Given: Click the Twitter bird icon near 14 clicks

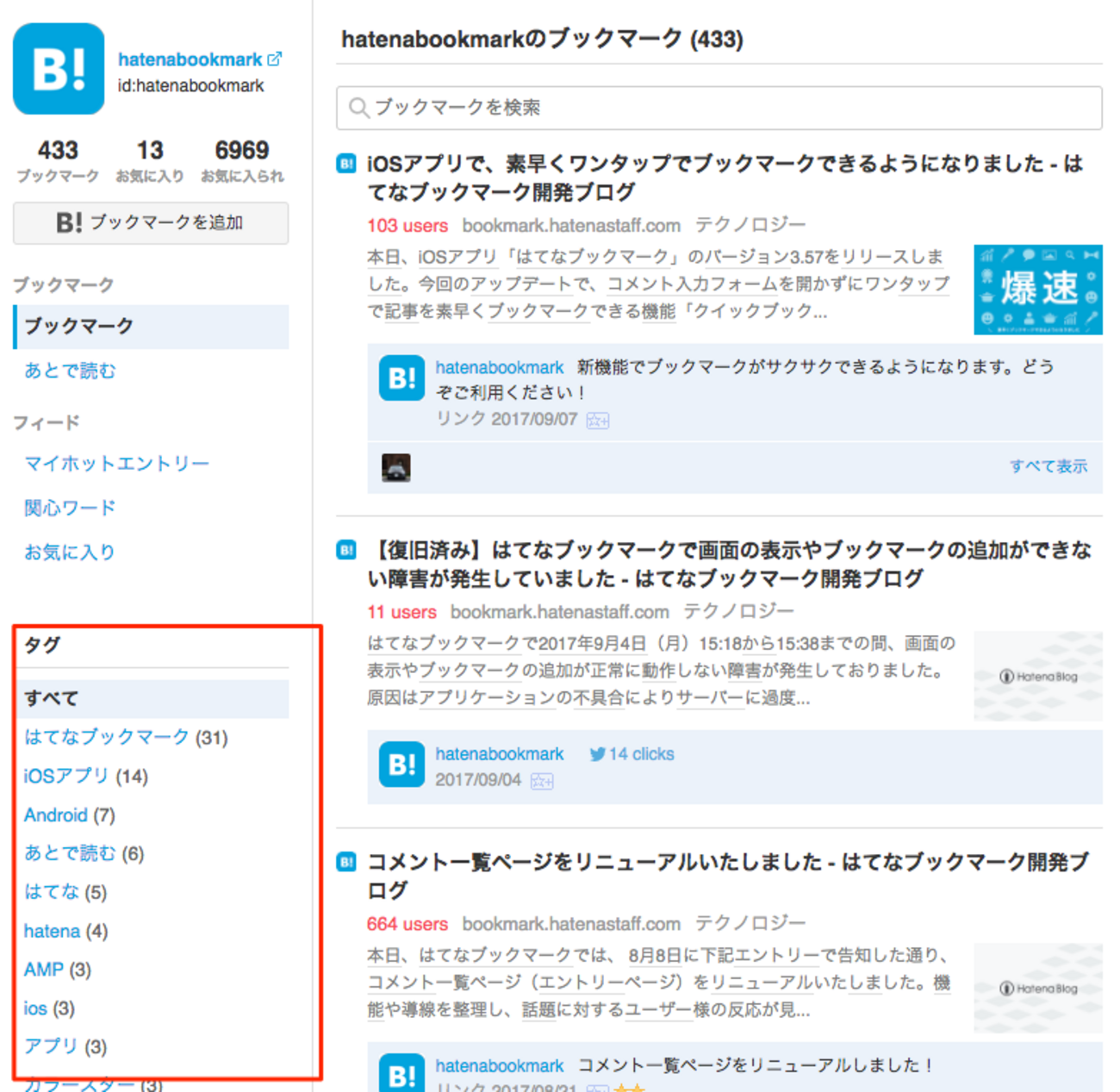Looking at the screenshot, I should (x=597, y=754).
